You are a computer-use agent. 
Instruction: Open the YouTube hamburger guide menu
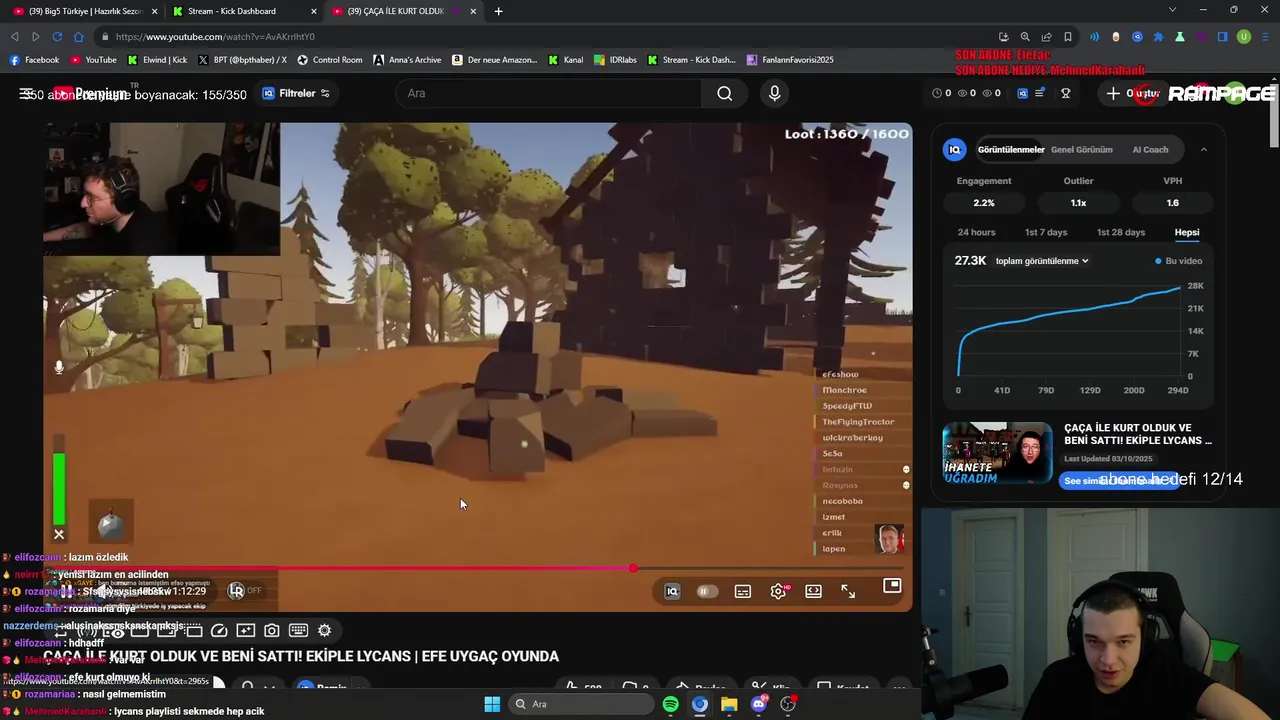(26, 93)
